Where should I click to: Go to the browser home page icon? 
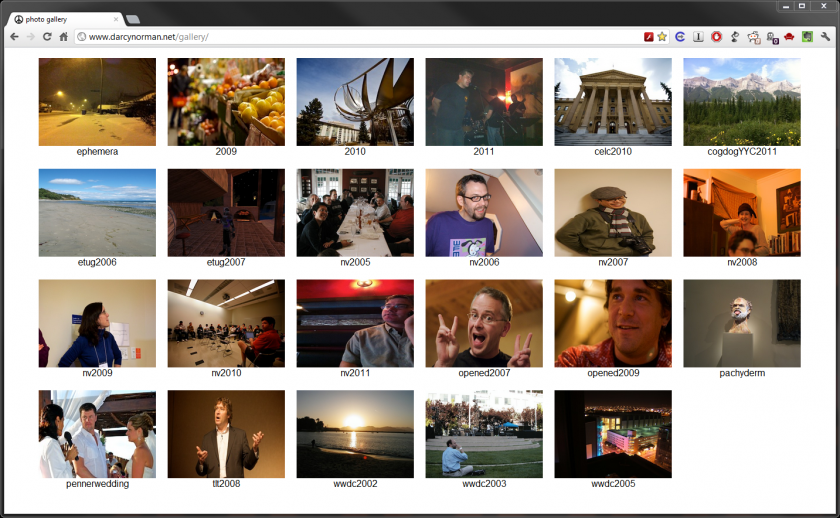[64, 37]
